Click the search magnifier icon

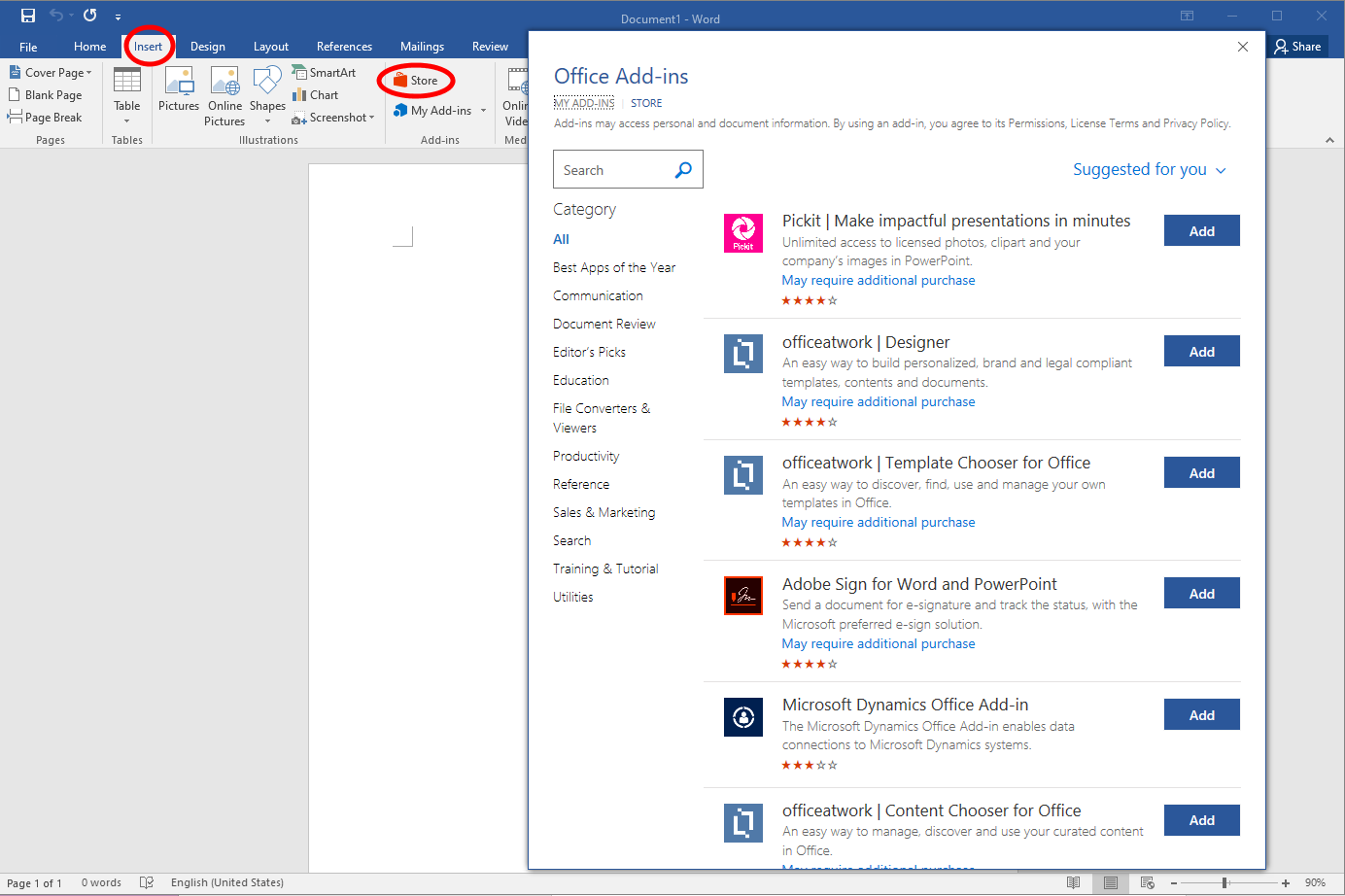[683, 170]
